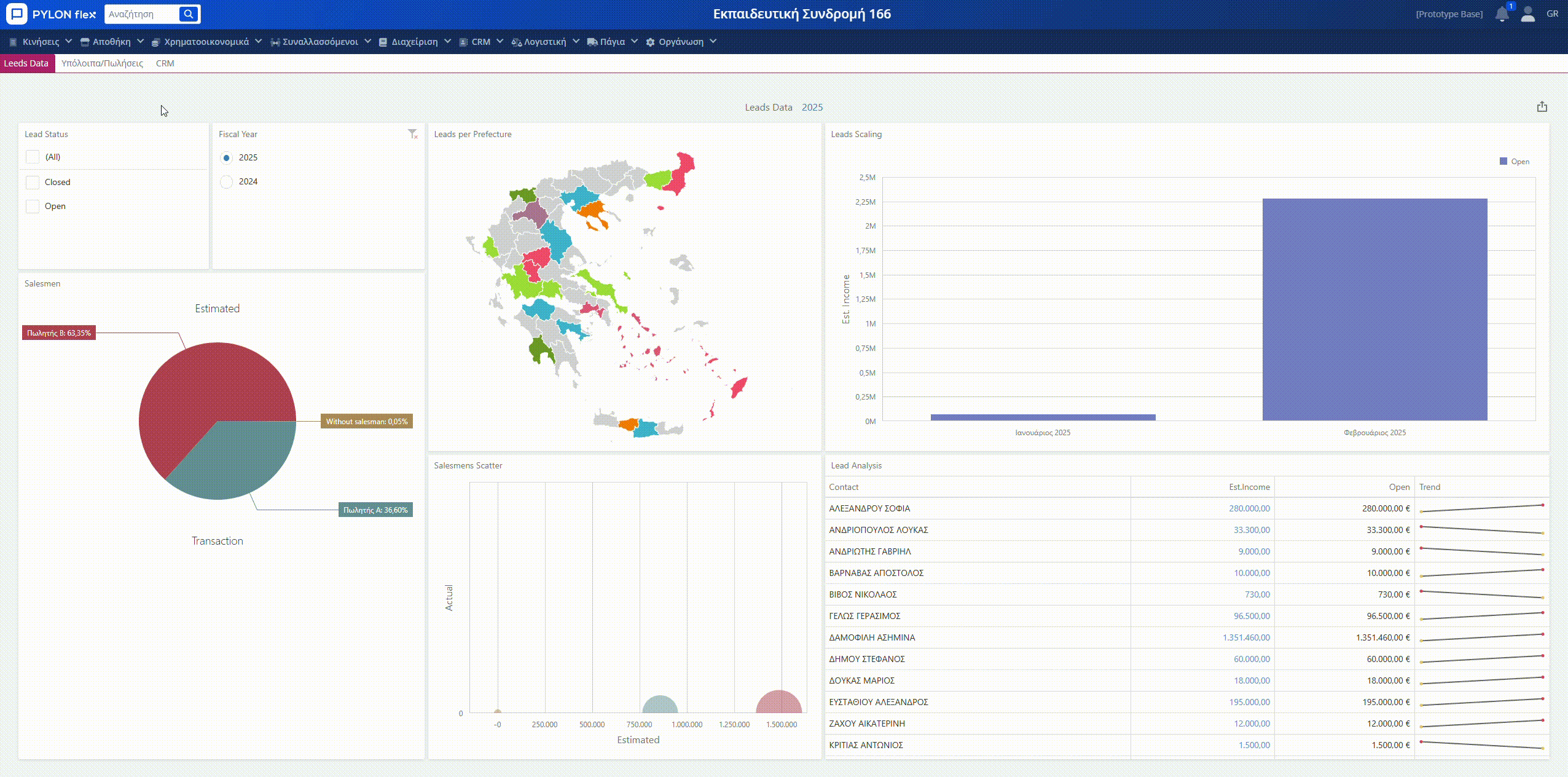Clear the Fiscal Year filter icon

[413, 134]
